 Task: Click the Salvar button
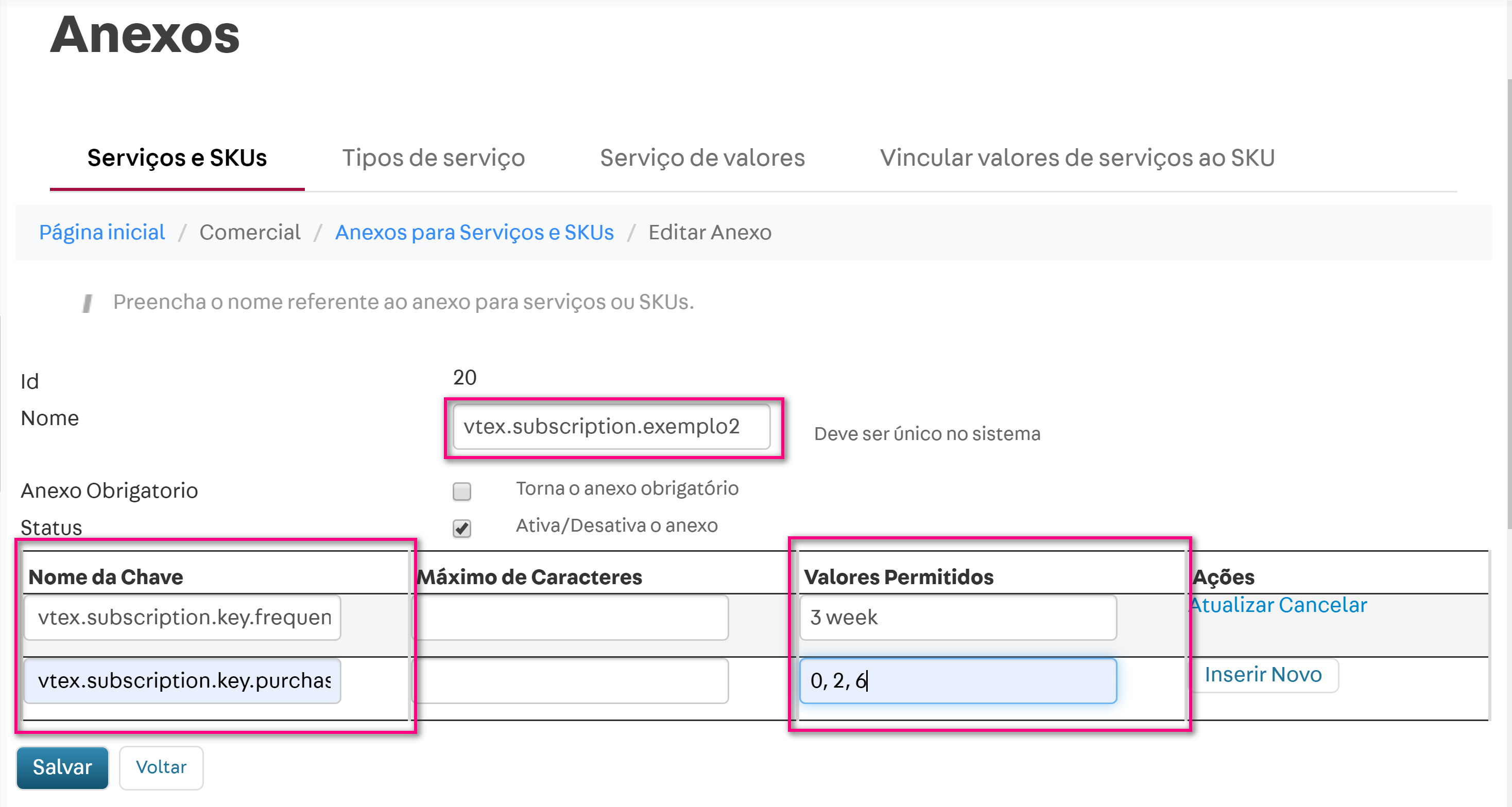click(62, 767)
